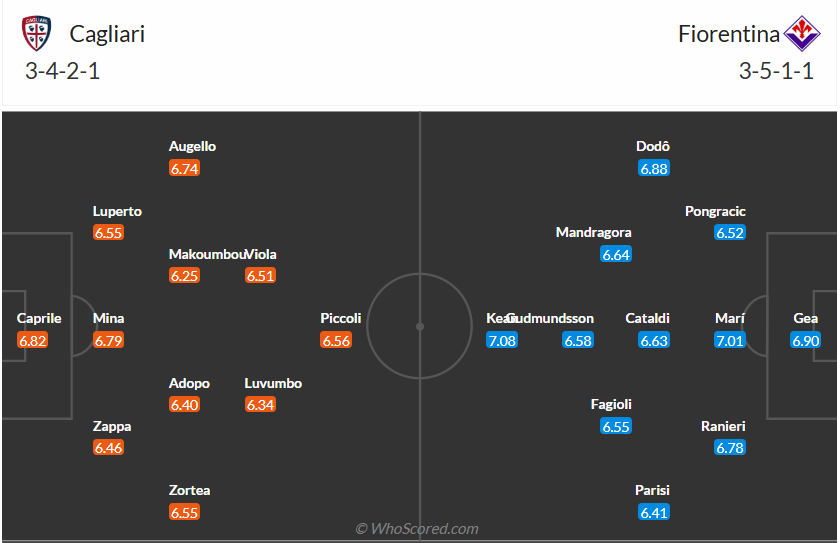Viewport: 840px width, 543px height.
Task: Open Zortea's player name
Action: pos(190,491)
